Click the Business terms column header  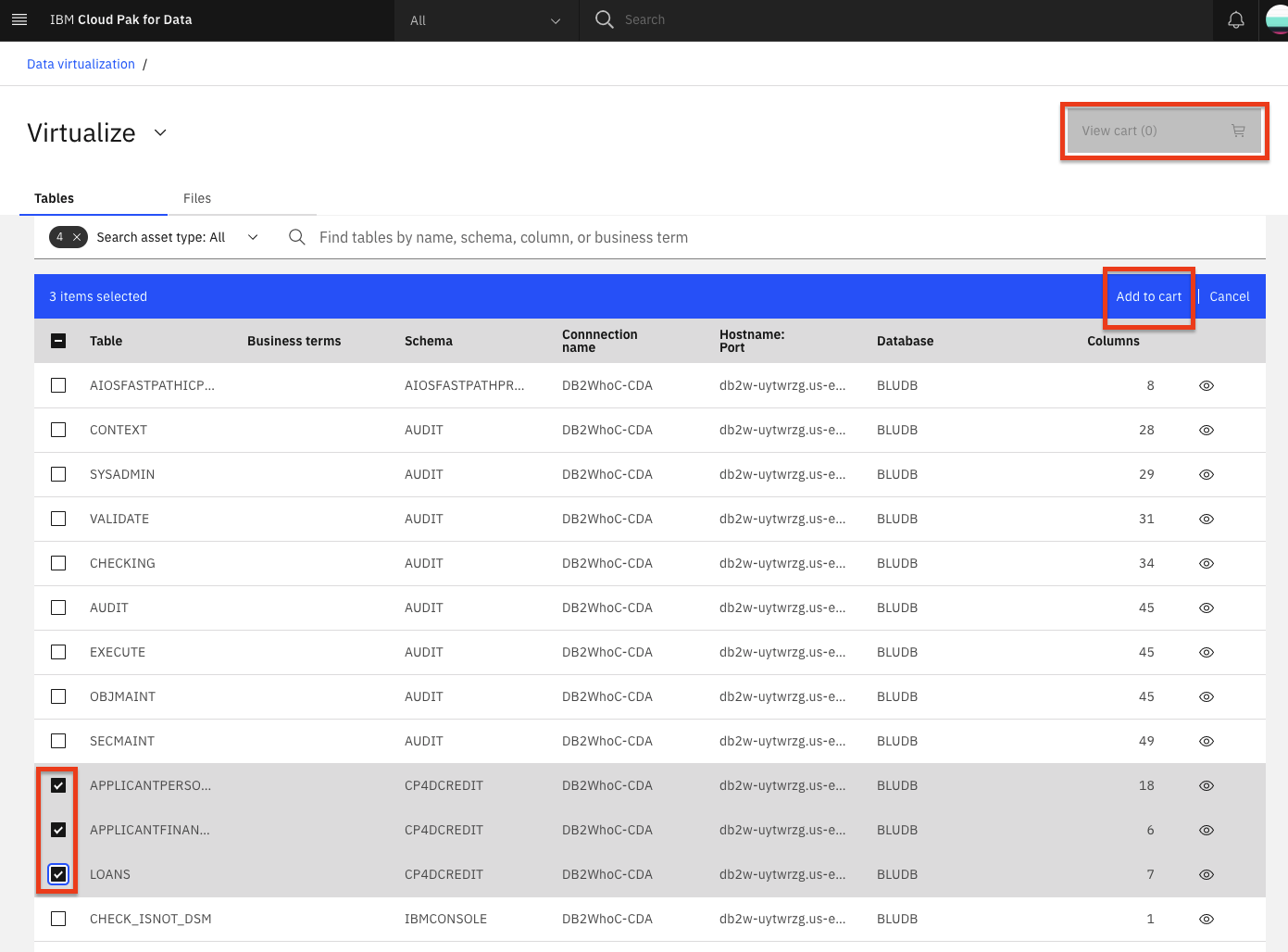click(x=294, y=341)
